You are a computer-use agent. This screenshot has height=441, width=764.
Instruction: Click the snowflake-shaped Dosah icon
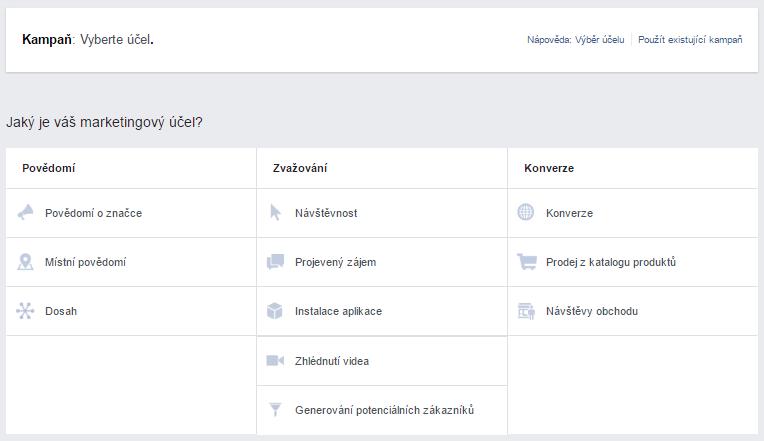click(25, 311)
